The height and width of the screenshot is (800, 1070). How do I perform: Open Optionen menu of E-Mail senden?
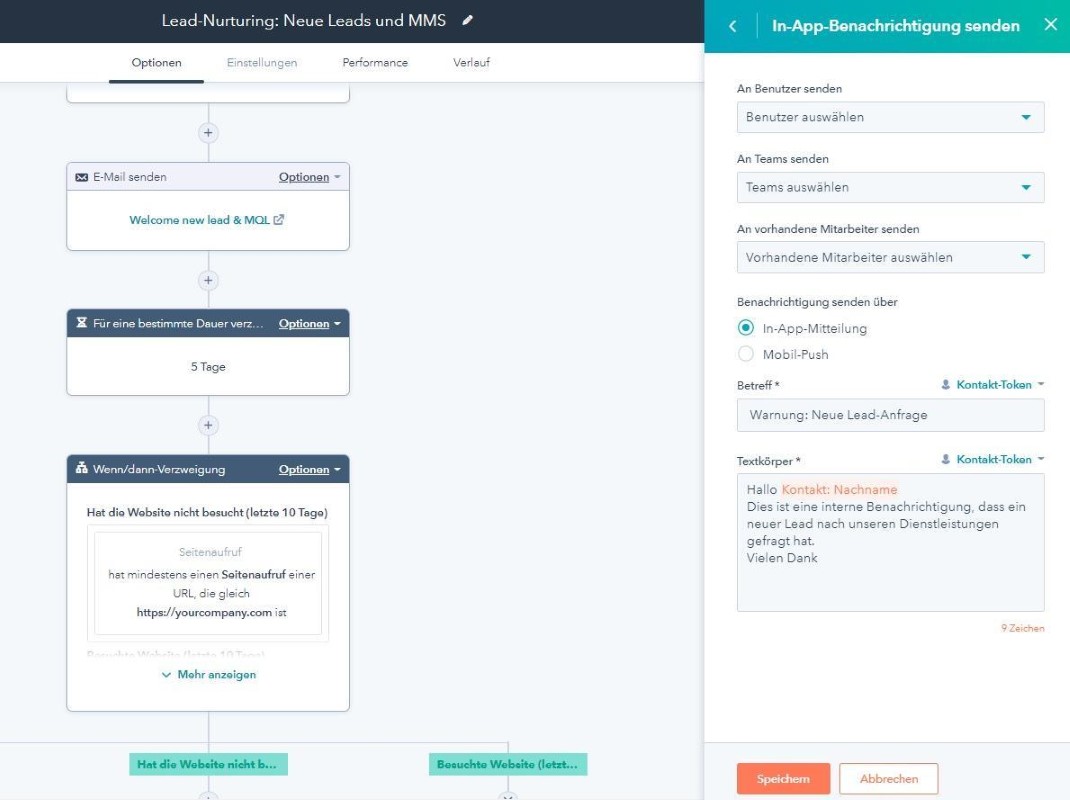(x=309, y=177)
